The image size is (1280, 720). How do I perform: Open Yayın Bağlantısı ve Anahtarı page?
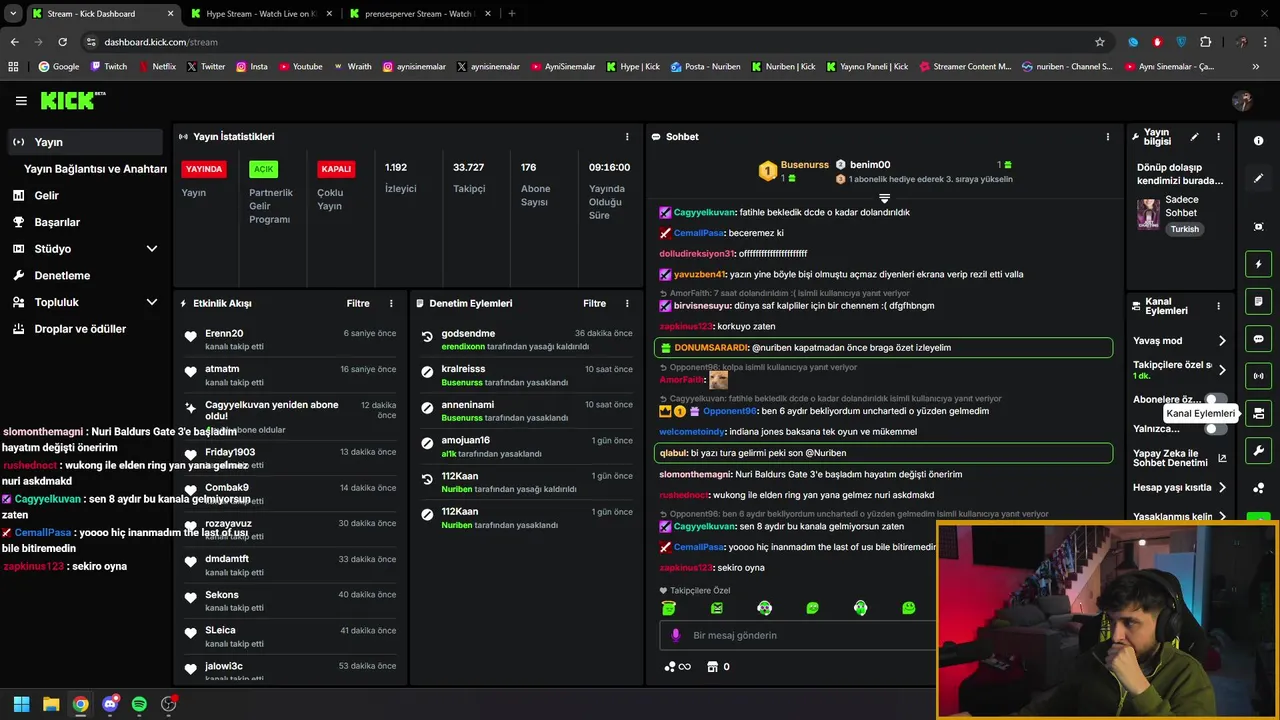click(x=95, y=169)
